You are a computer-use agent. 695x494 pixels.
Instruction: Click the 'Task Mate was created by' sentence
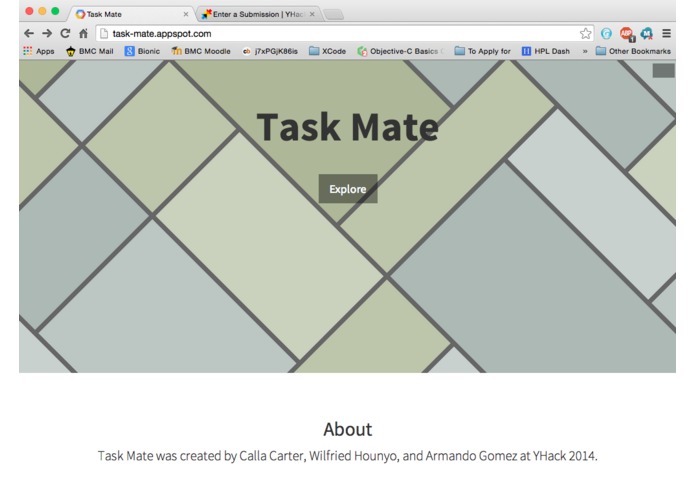point(348,455)
